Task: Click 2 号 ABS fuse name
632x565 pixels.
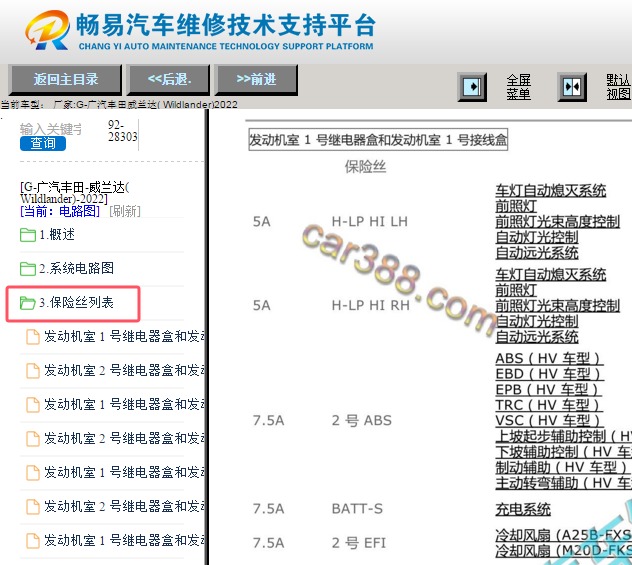Action: tap(362, 420)
